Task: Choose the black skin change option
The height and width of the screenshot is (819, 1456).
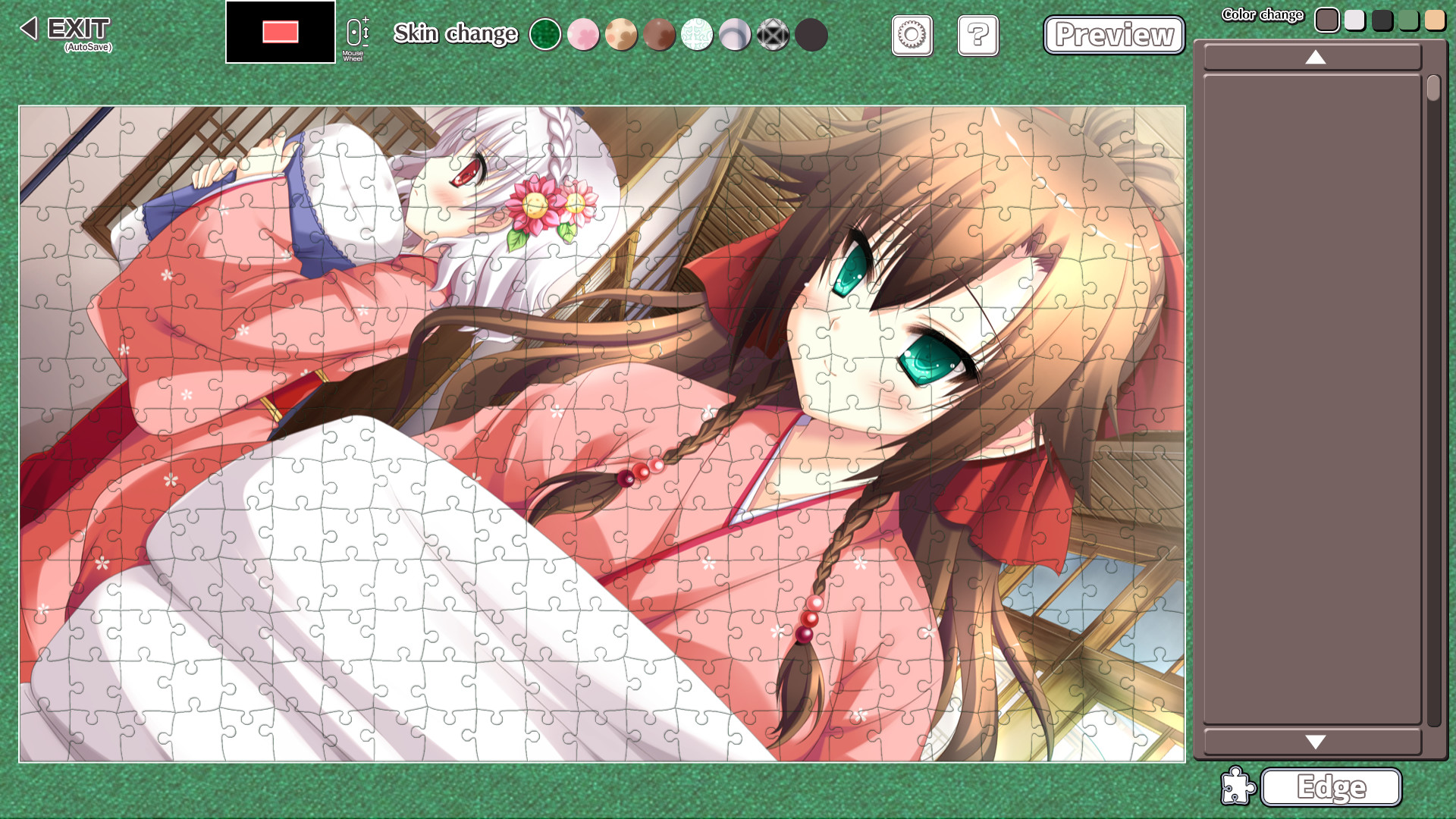Action: [x=811, y=35]
